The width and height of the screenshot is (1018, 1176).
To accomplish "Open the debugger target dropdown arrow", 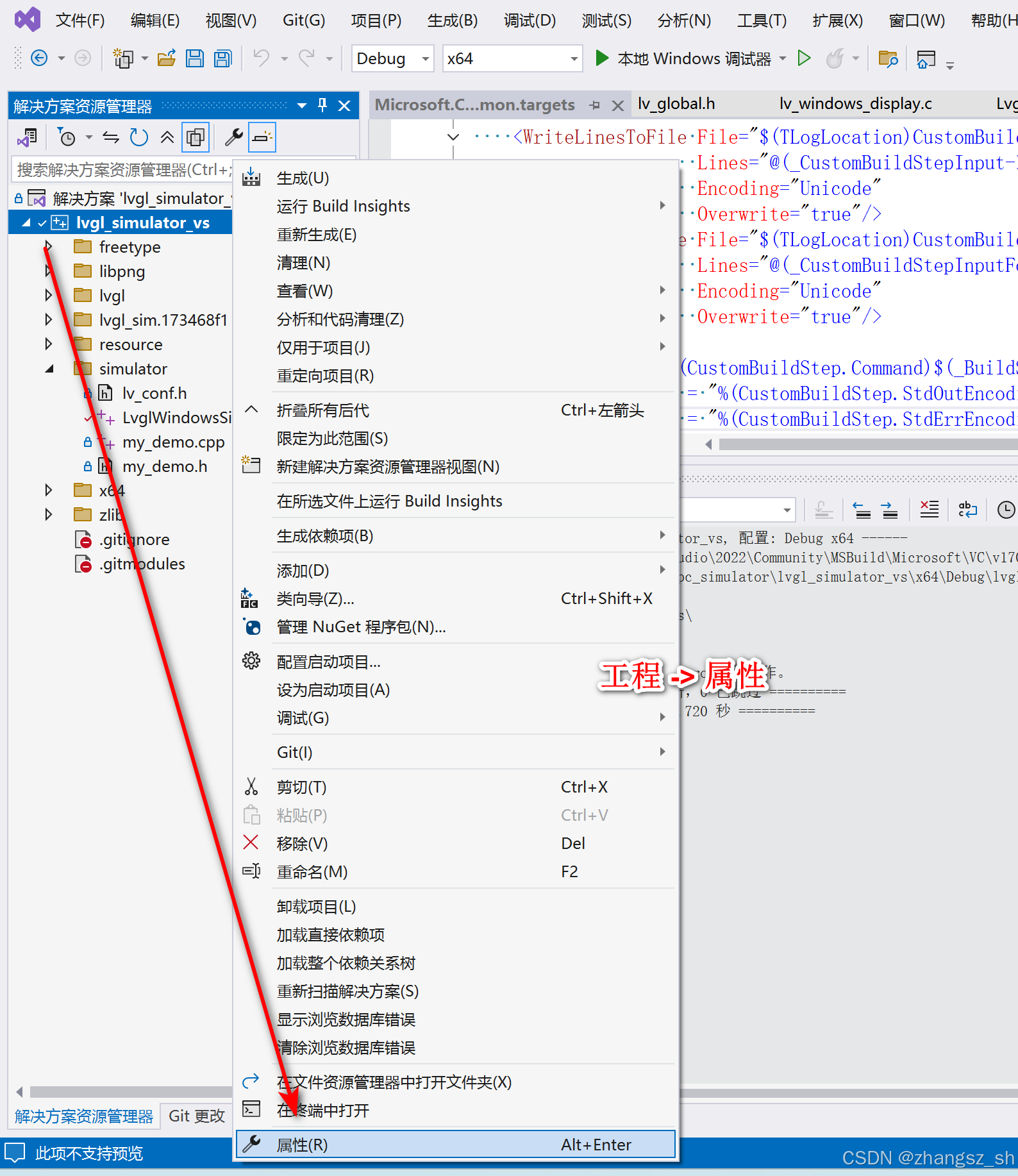I will pyautogui.click(x=783, y=58).
